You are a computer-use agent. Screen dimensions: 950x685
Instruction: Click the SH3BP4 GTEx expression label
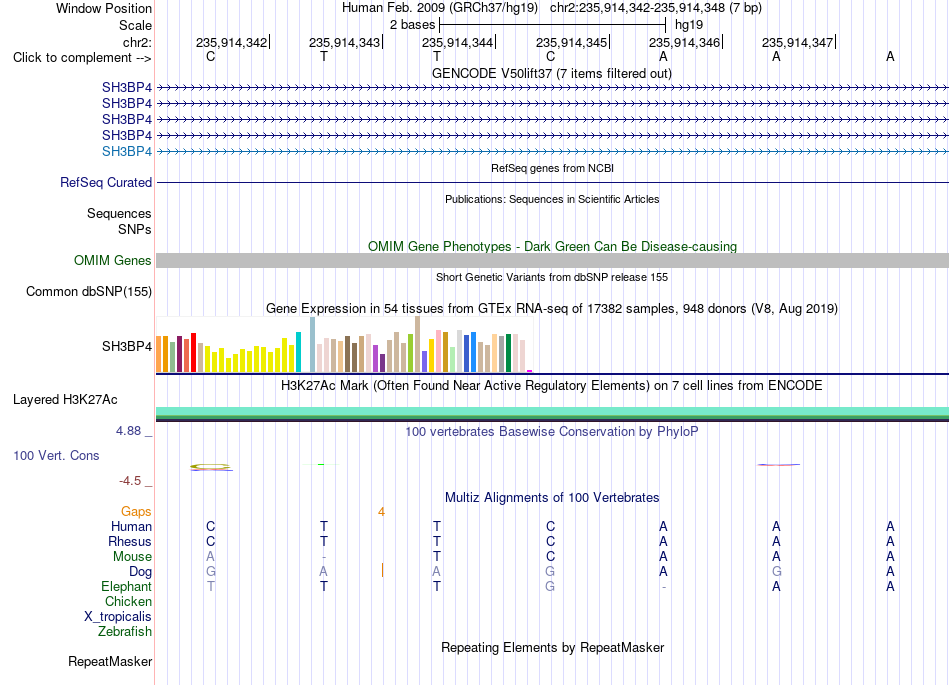click(x=127, y=346)
